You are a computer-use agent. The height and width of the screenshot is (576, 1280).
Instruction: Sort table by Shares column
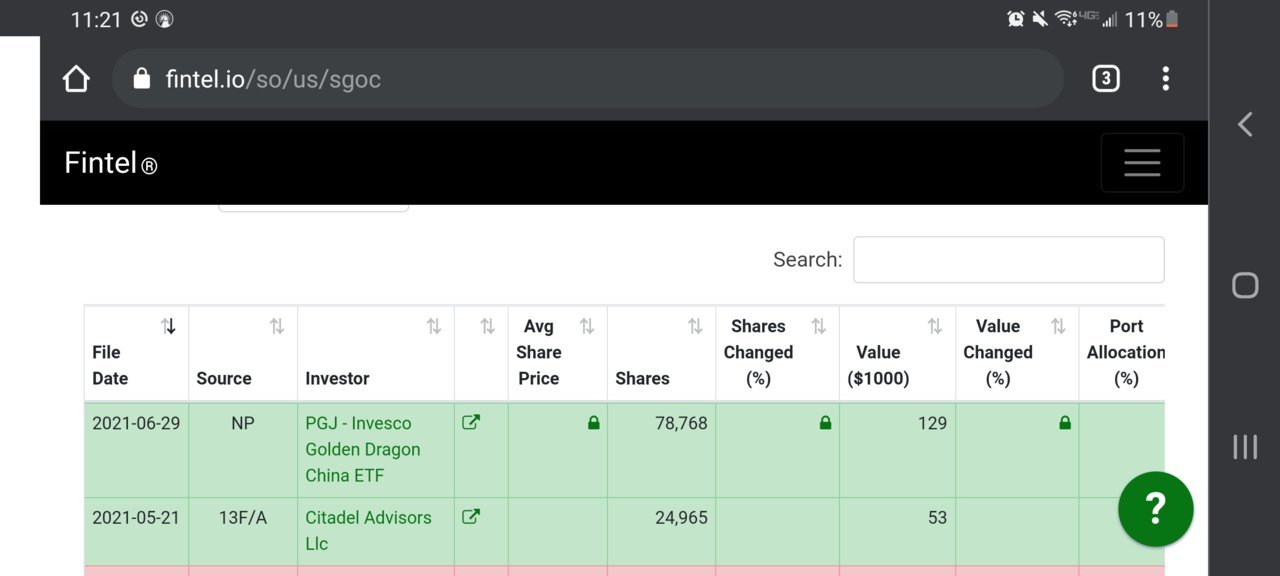[662, 353]
